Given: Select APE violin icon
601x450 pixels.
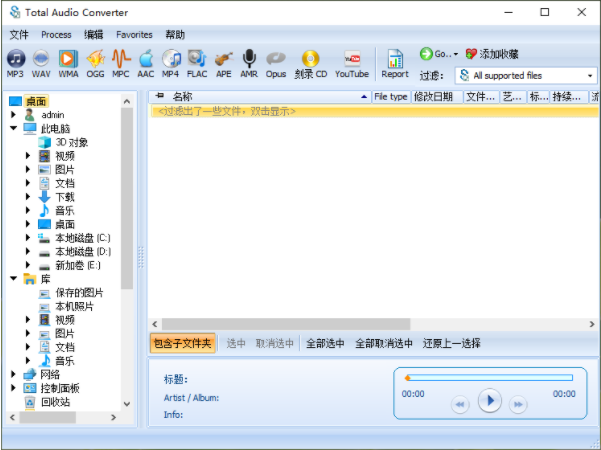Looking at the screenshot, I should pos(224,64).
